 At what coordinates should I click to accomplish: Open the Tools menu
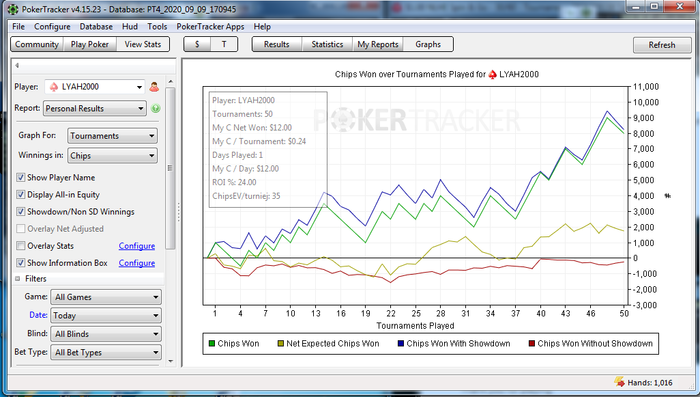point(157,26)
